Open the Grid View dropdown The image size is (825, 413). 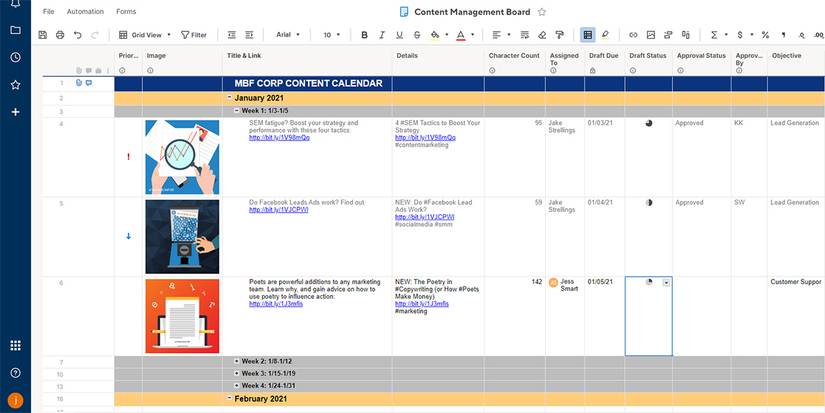pos(145,35)
